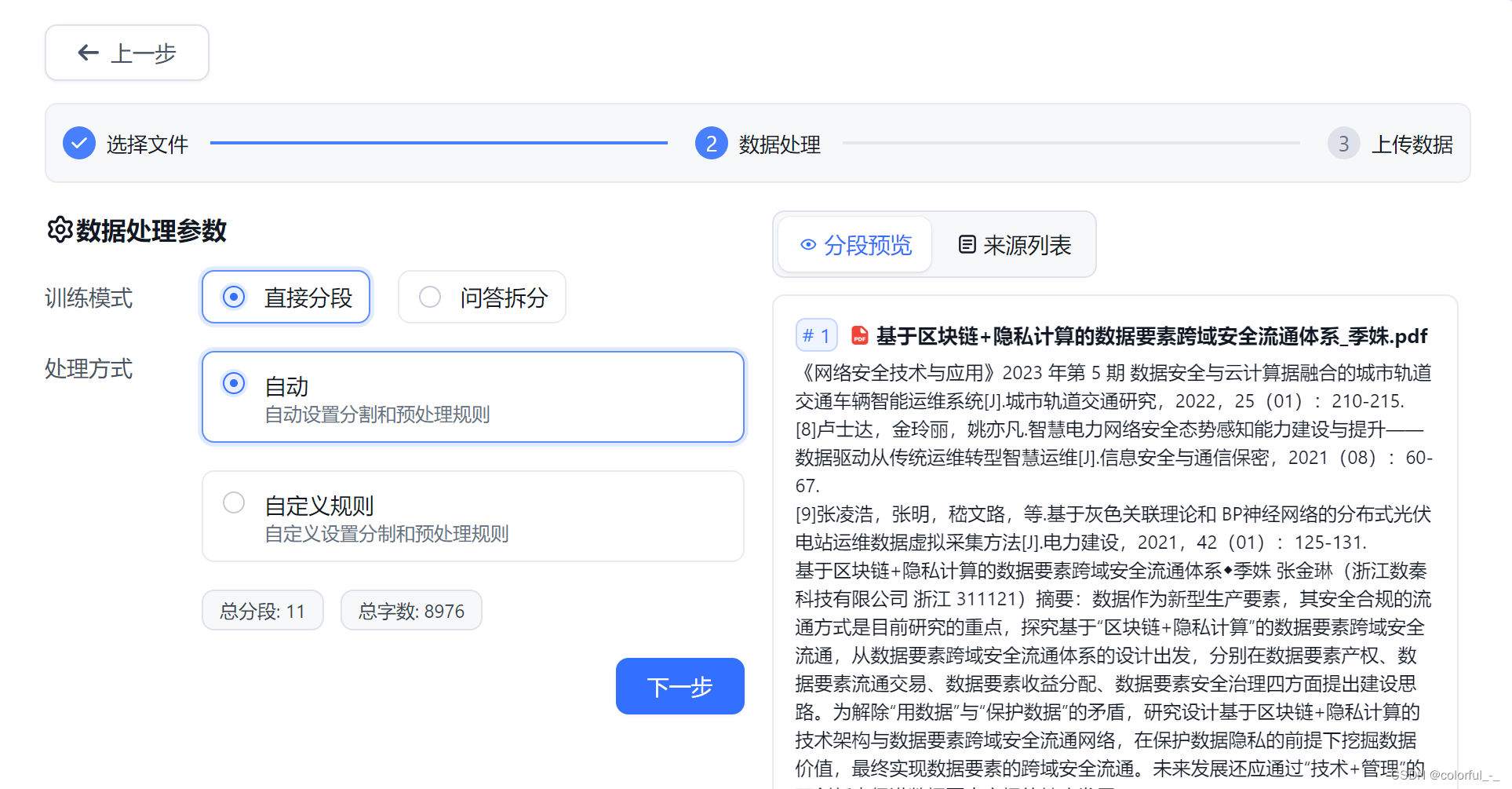The height and width of the screenshot is (789, 1512).
Task: Click the 自动设置分割和预处理规则 description
Action: [377, 415]
